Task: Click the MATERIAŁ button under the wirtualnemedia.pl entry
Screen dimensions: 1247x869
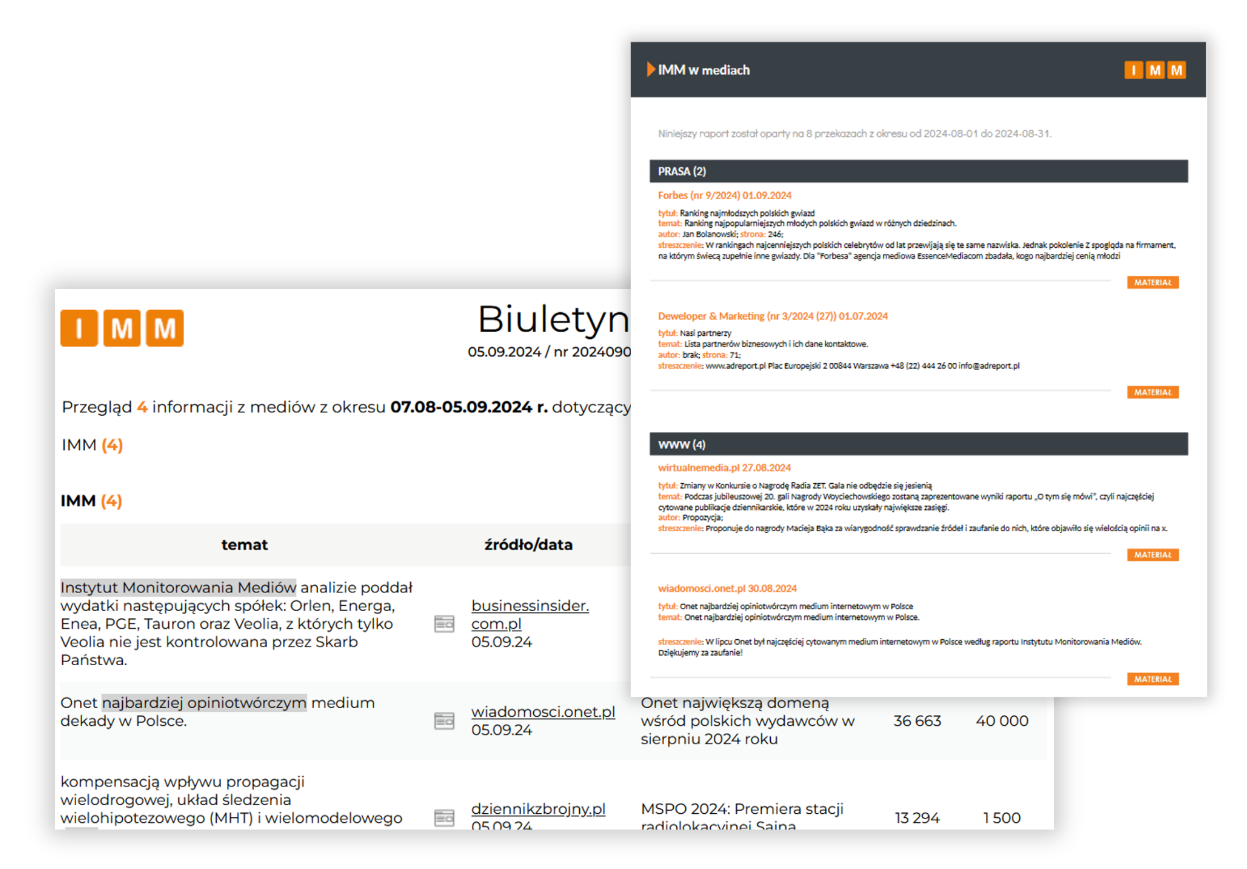Action: click(1152, 555)
